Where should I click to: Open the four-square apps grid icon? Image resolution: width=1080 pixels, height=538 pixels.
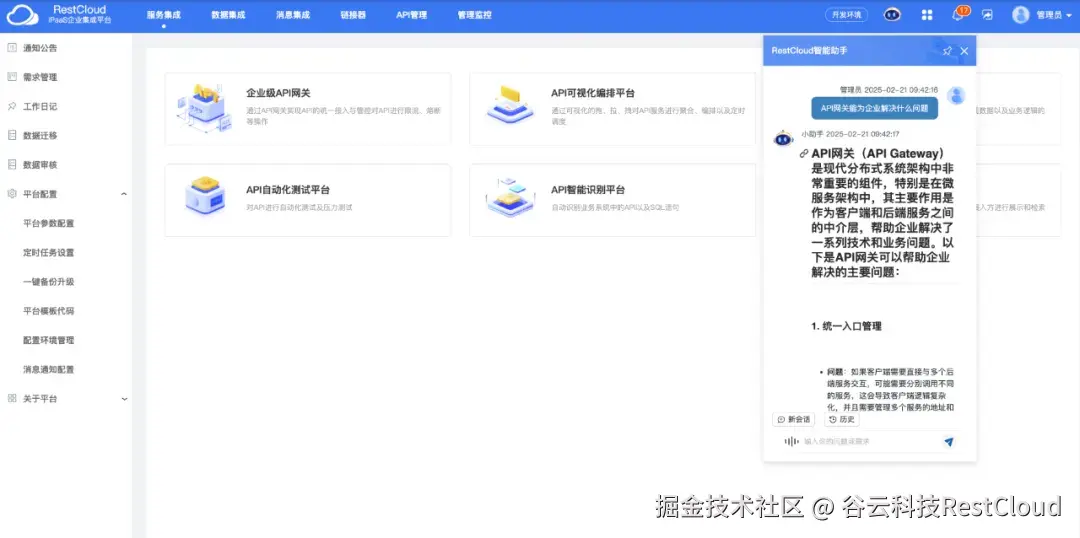(926, 14)
